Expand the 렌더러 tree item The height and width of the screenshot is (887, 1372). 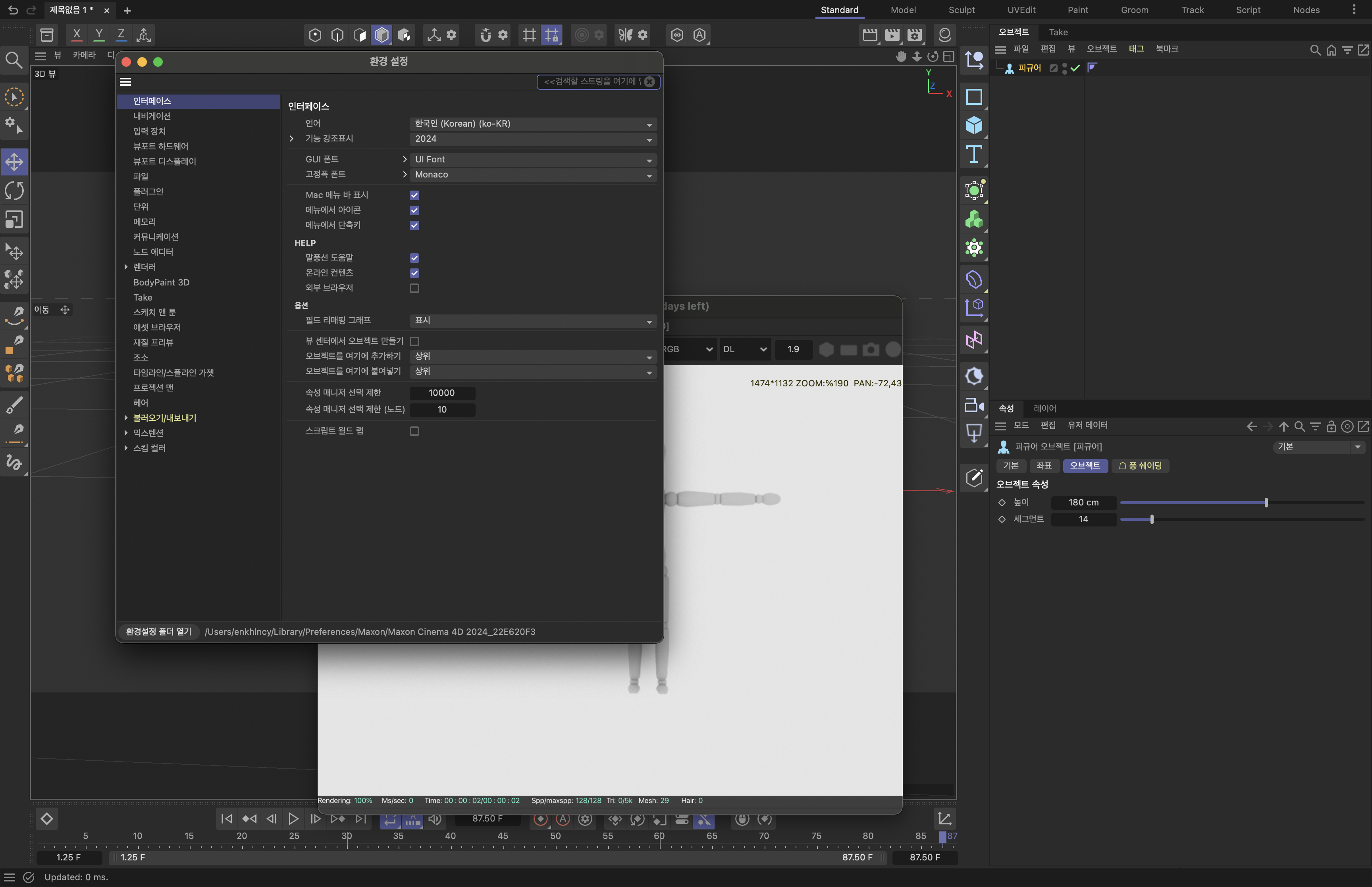click(x=125, y=267)
